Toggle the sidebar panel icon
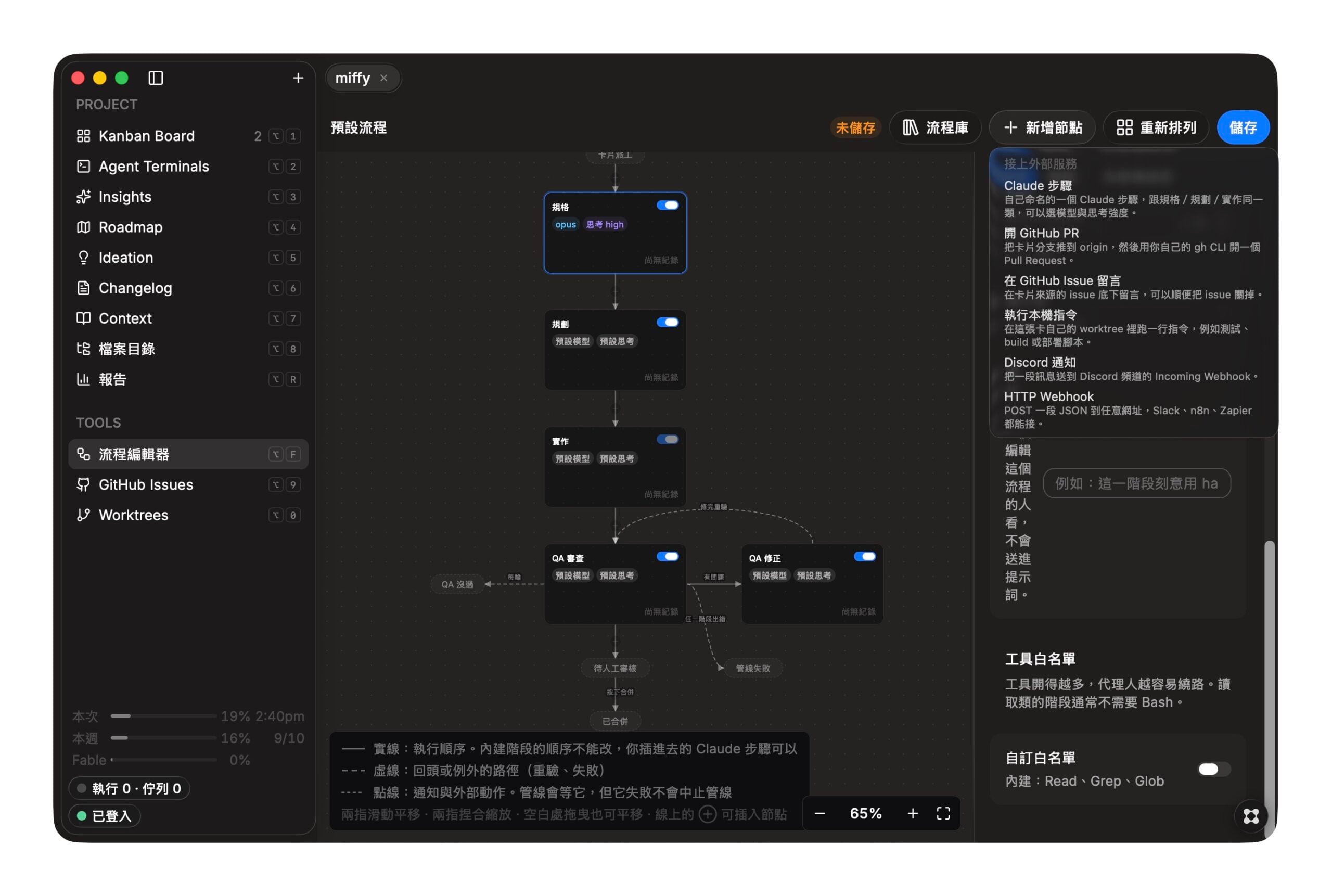This screenshot has width=1332, height=896. click(x=156, y=78)
